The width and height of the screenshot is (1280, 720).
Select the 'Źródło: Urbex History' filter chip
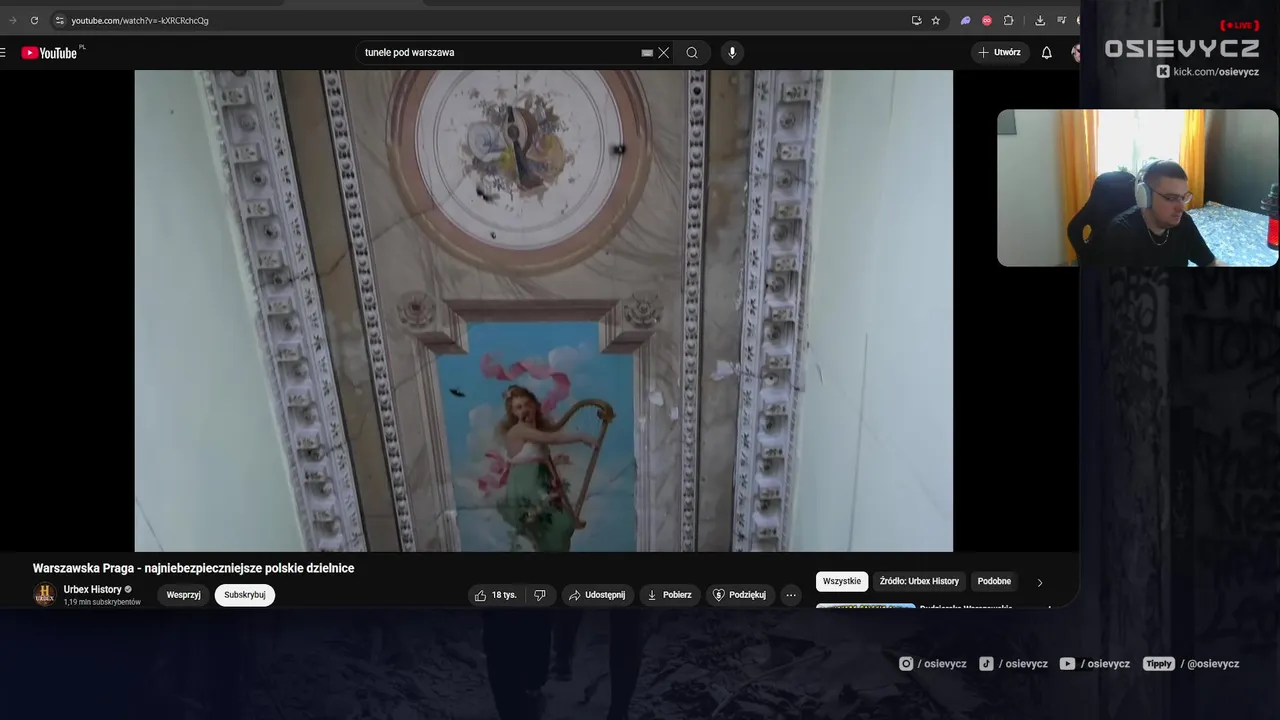pyautogui.click(x=919, y=581)
